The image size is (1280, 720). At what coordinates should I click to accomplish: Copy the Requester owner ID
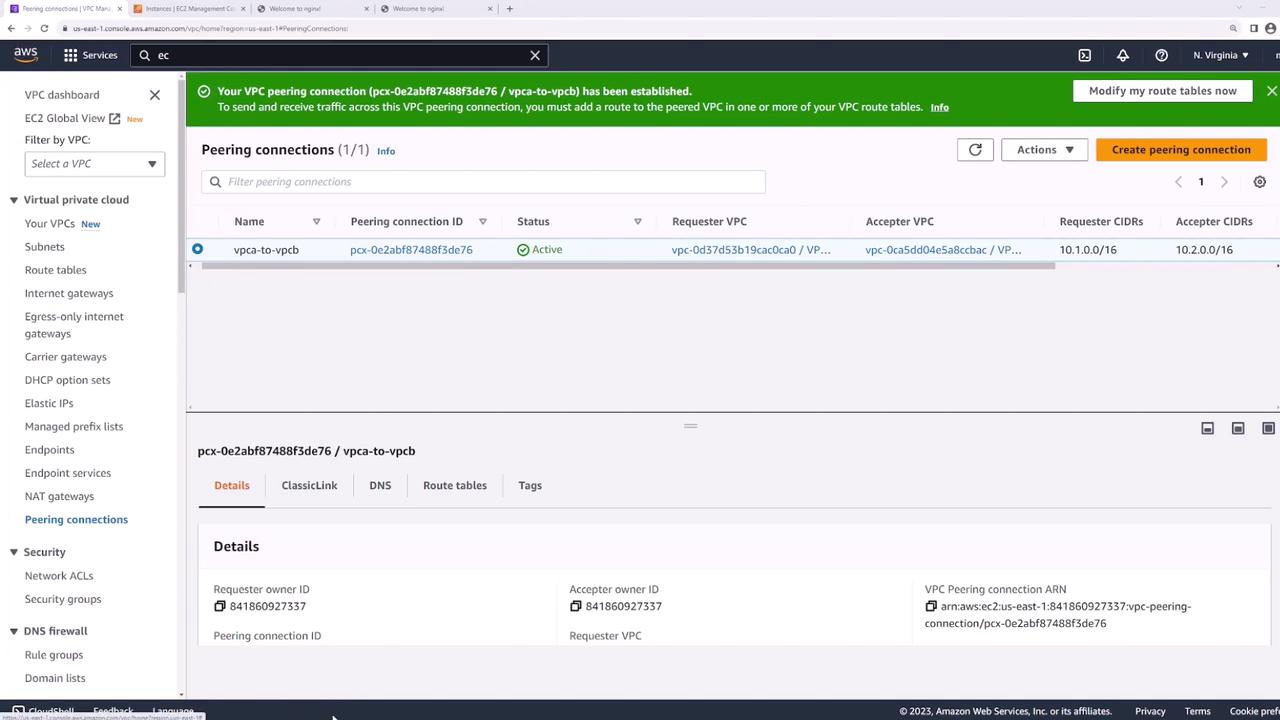[x=220, y=606]
